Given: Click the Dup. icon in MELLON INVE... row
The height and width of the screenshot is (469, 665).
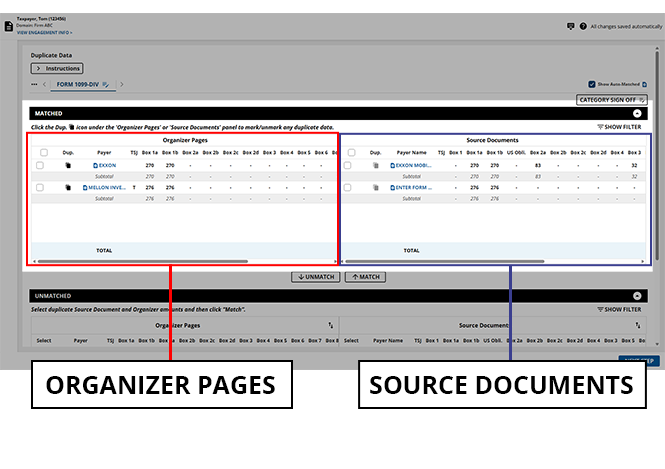Looking at the screenshot, I should 68,187.
